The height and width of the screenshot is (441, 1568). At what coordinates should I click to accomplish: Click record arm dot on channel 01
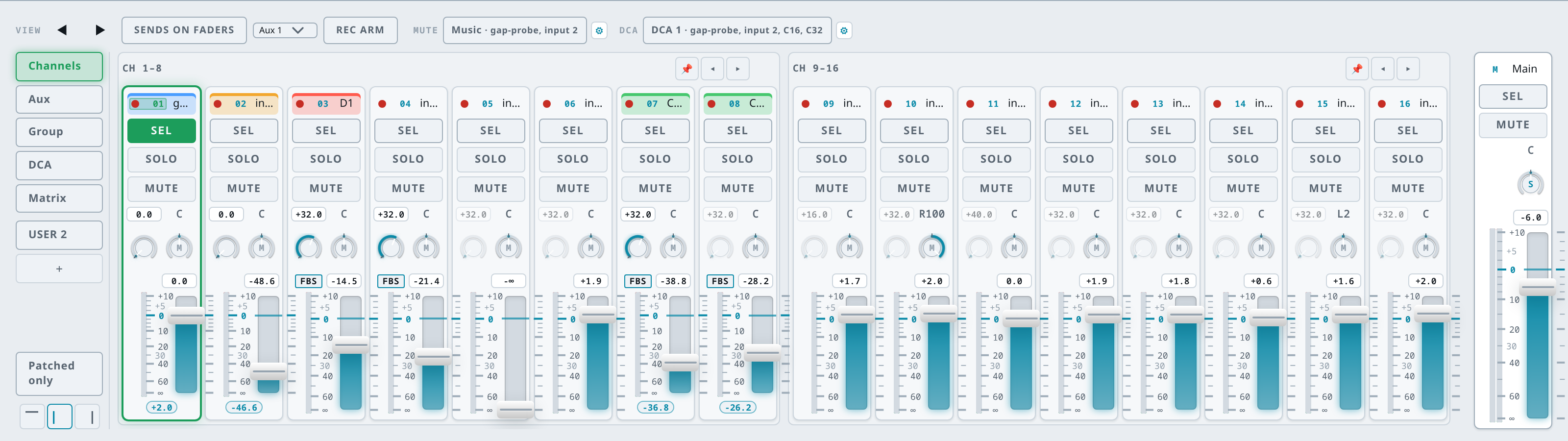coord(135,104)
